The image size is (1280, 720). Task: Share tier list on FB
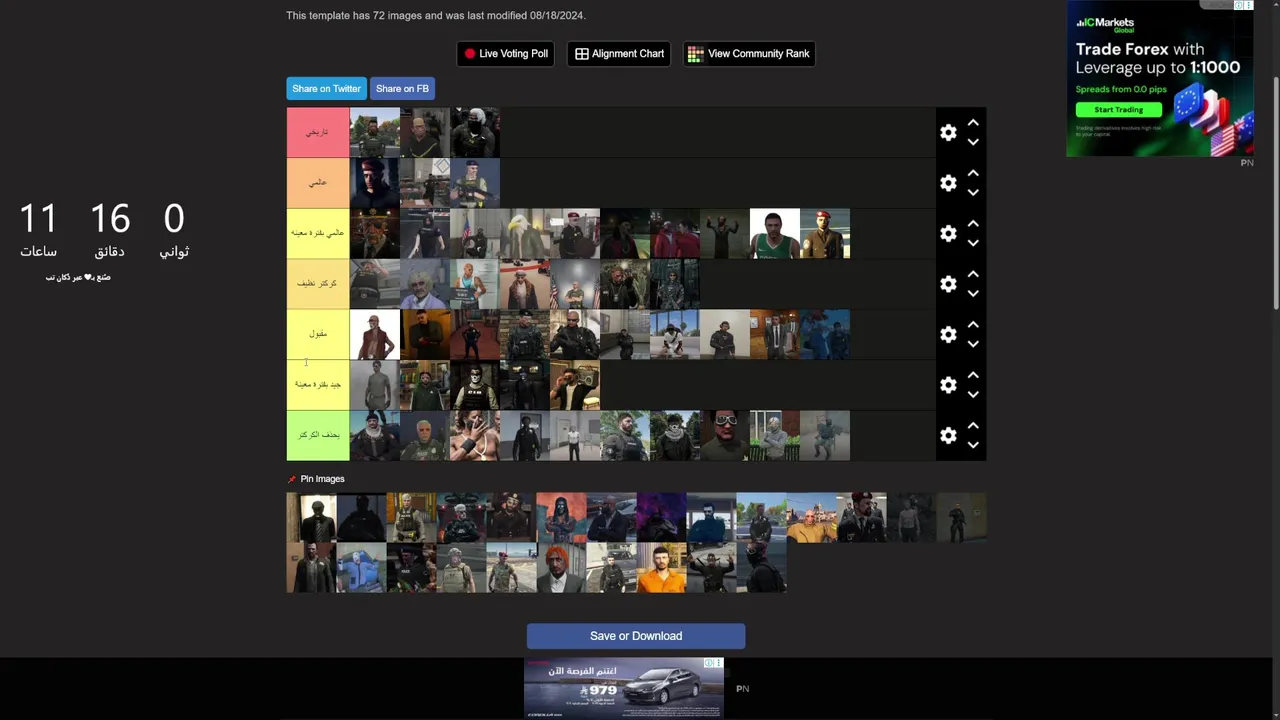click(402, 89)
